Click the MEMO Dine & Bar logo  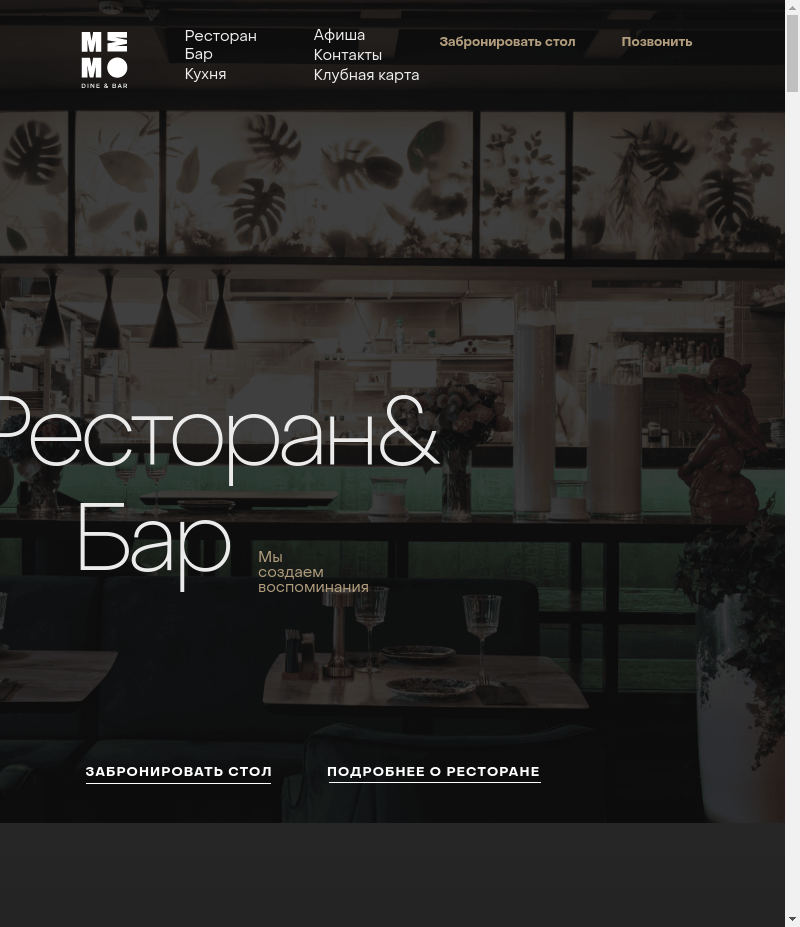104,60
